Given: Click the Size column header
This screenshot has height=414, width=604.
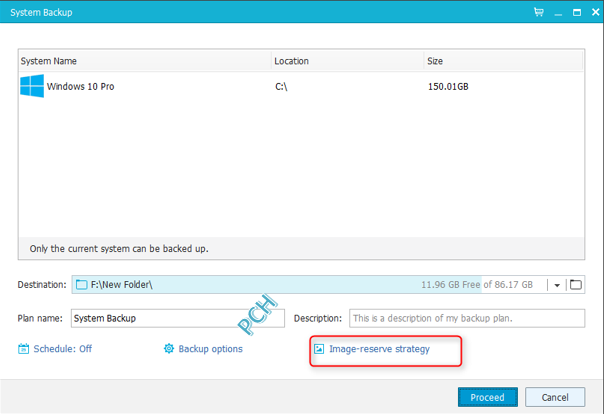Looking at the screenshot, I should [503, 61].
